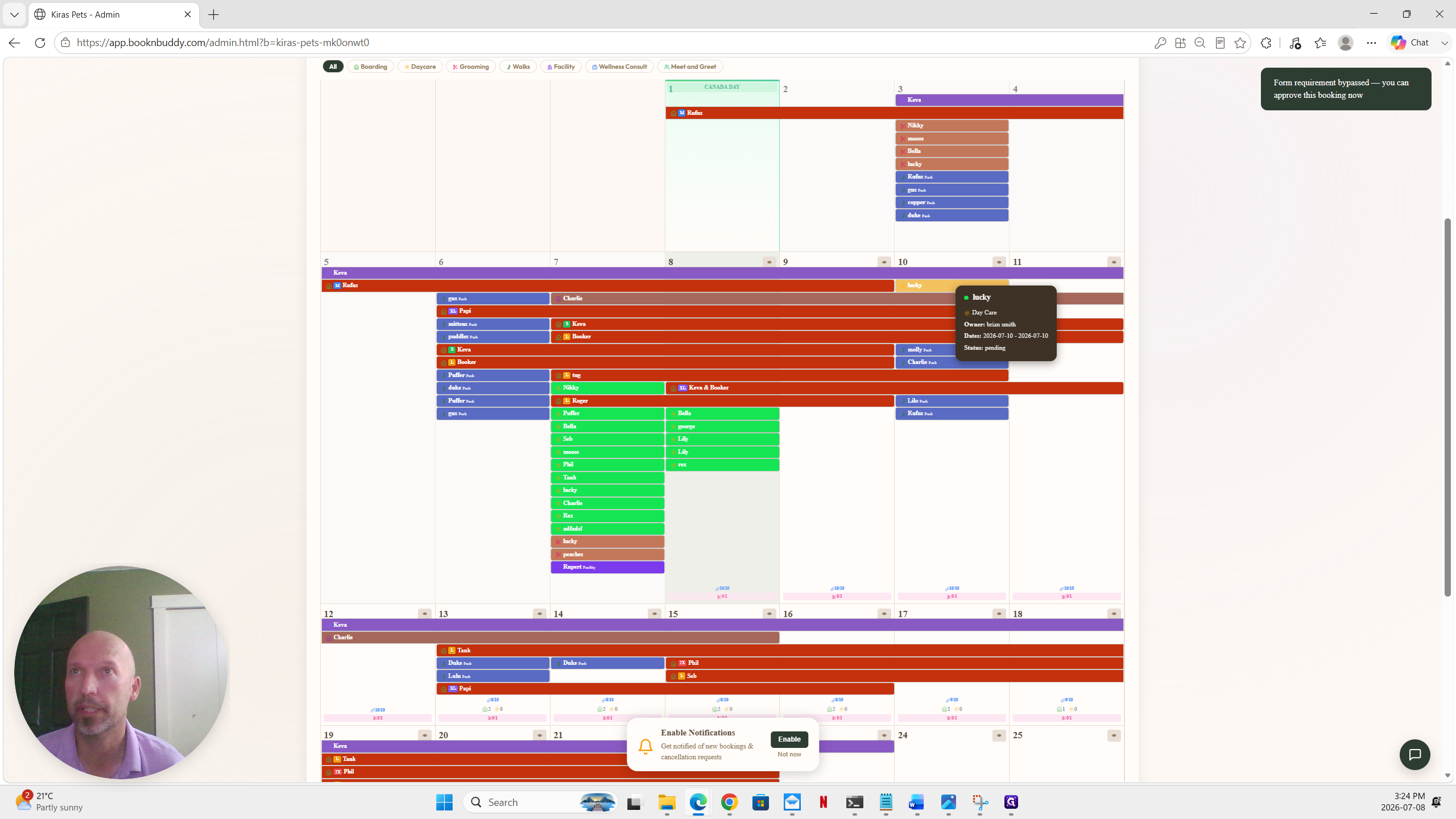Screen dimensions: 1456x819
Task: Toggle eye icon on day 8
Action: pyautogui.click(x=769, y=262)
